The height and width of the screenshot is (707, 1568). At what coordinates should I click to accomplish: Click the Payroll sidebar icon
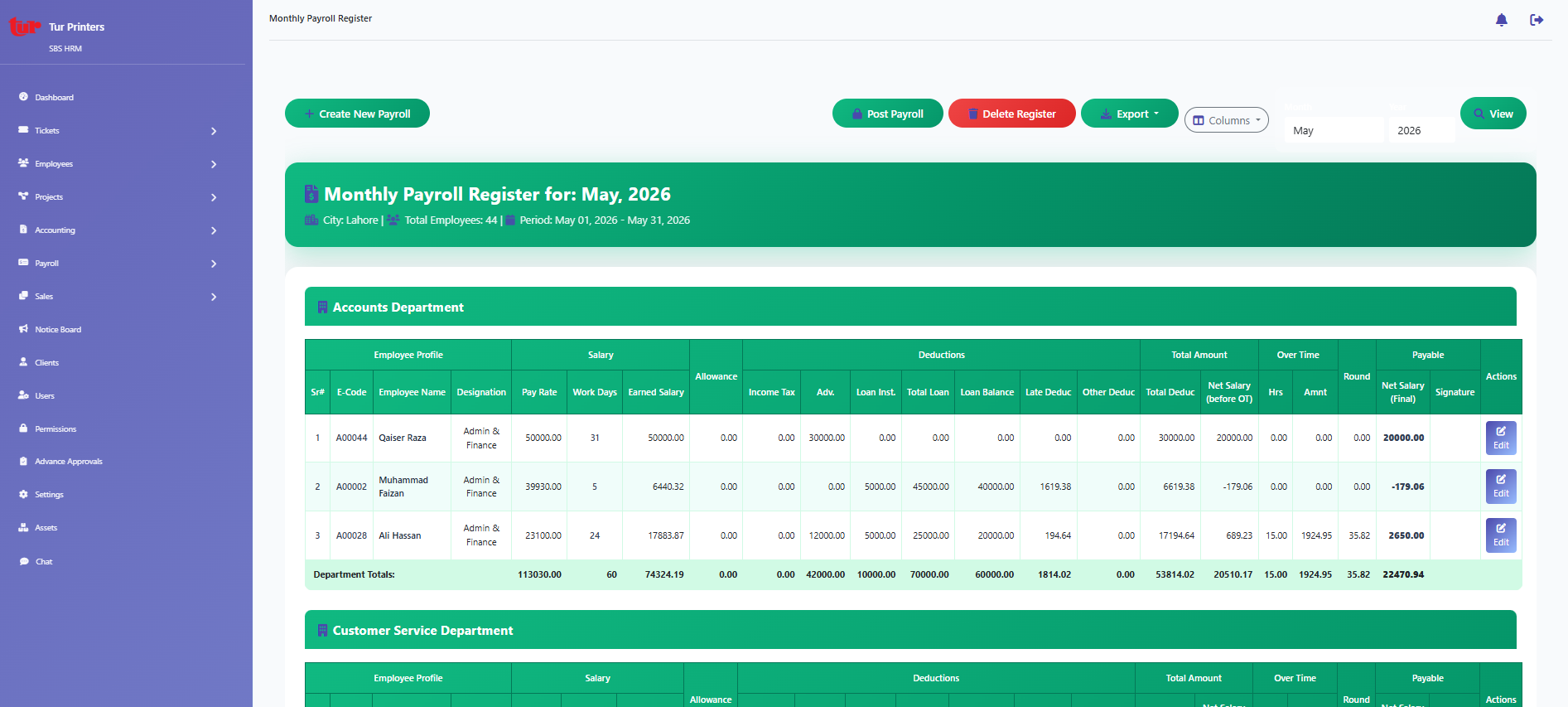pos(23,263)
